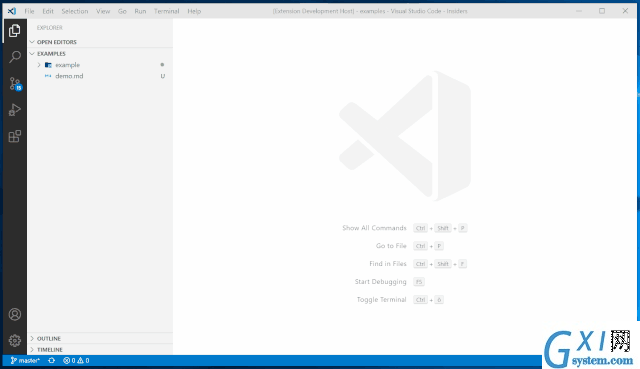Click the VS Code logo in title bar
The width and height of the screenshot is (640, 369).
tap(12, 11)
